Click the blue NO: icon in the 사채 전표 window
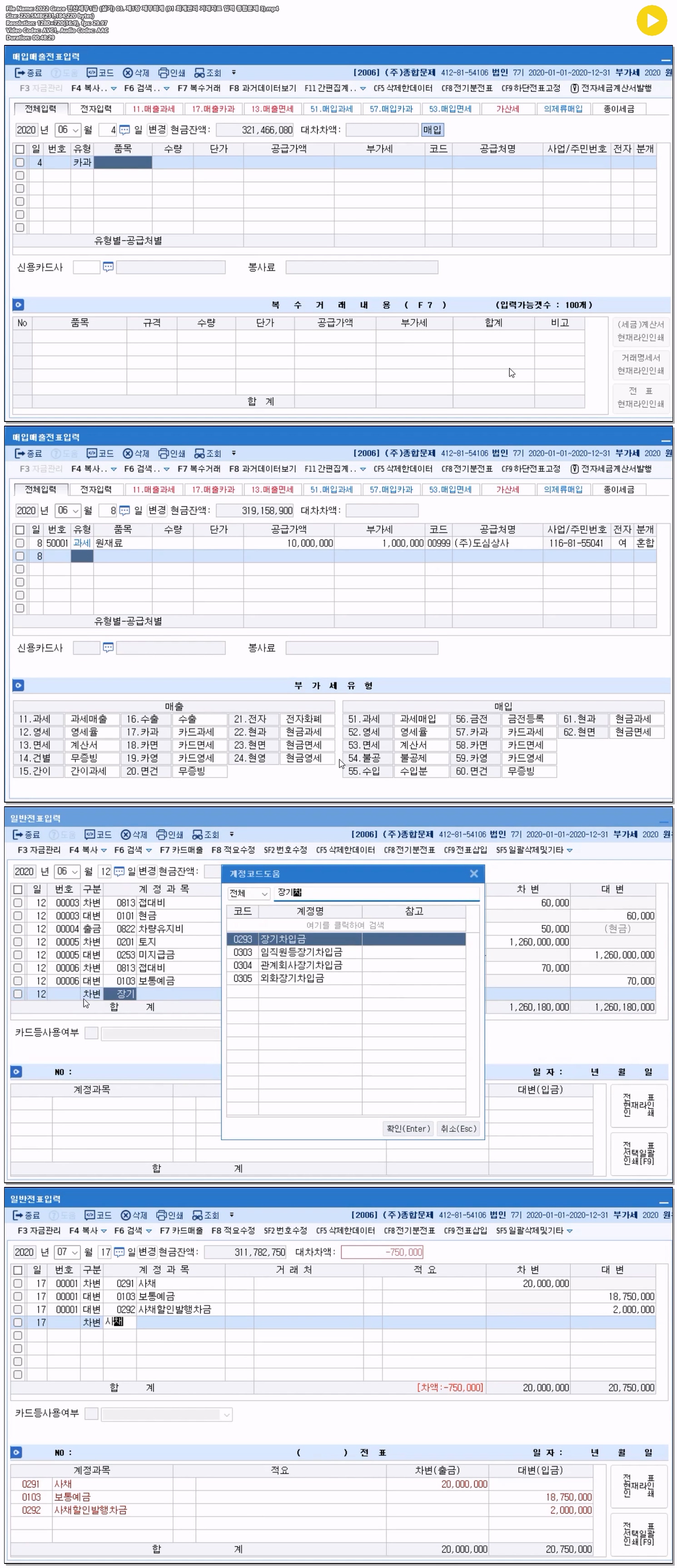 (16, 1452)
